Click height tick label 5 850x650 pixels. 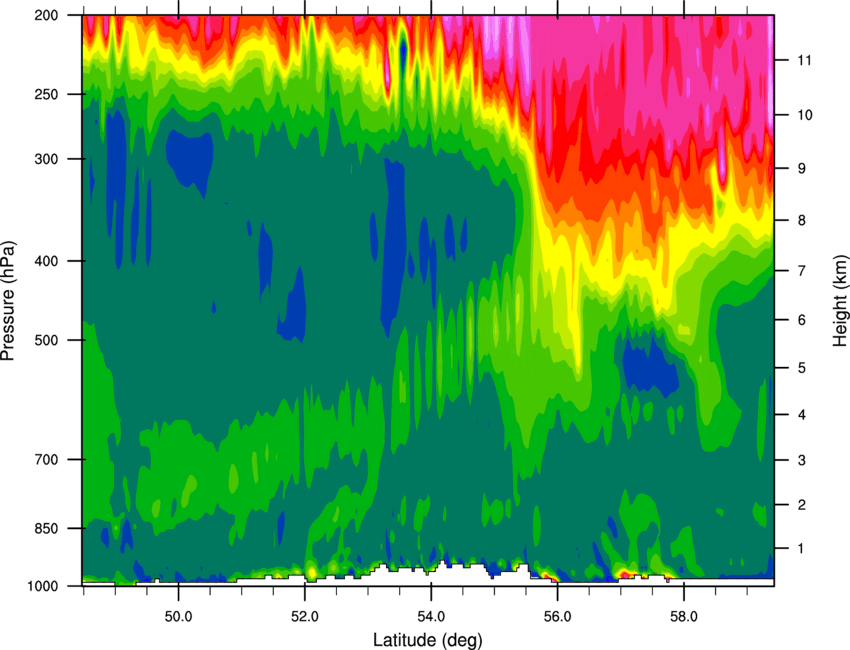(802, 368)
